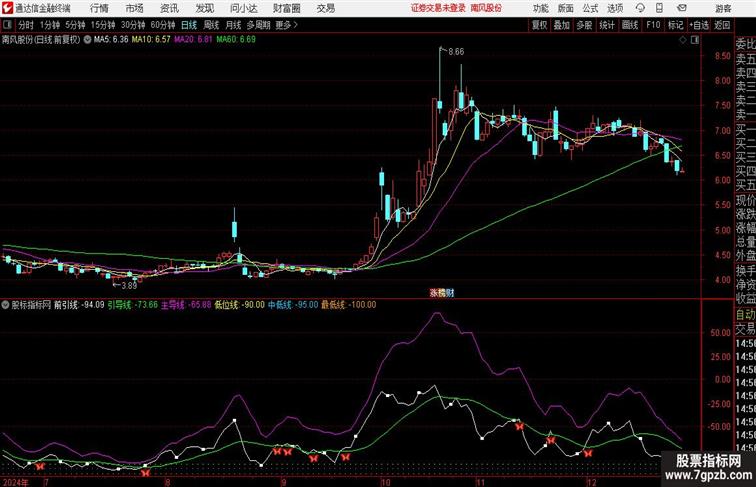Click the 叠加 overlay toolbar button
This screenshot has height=487, width=756.
tap(562, 25)
